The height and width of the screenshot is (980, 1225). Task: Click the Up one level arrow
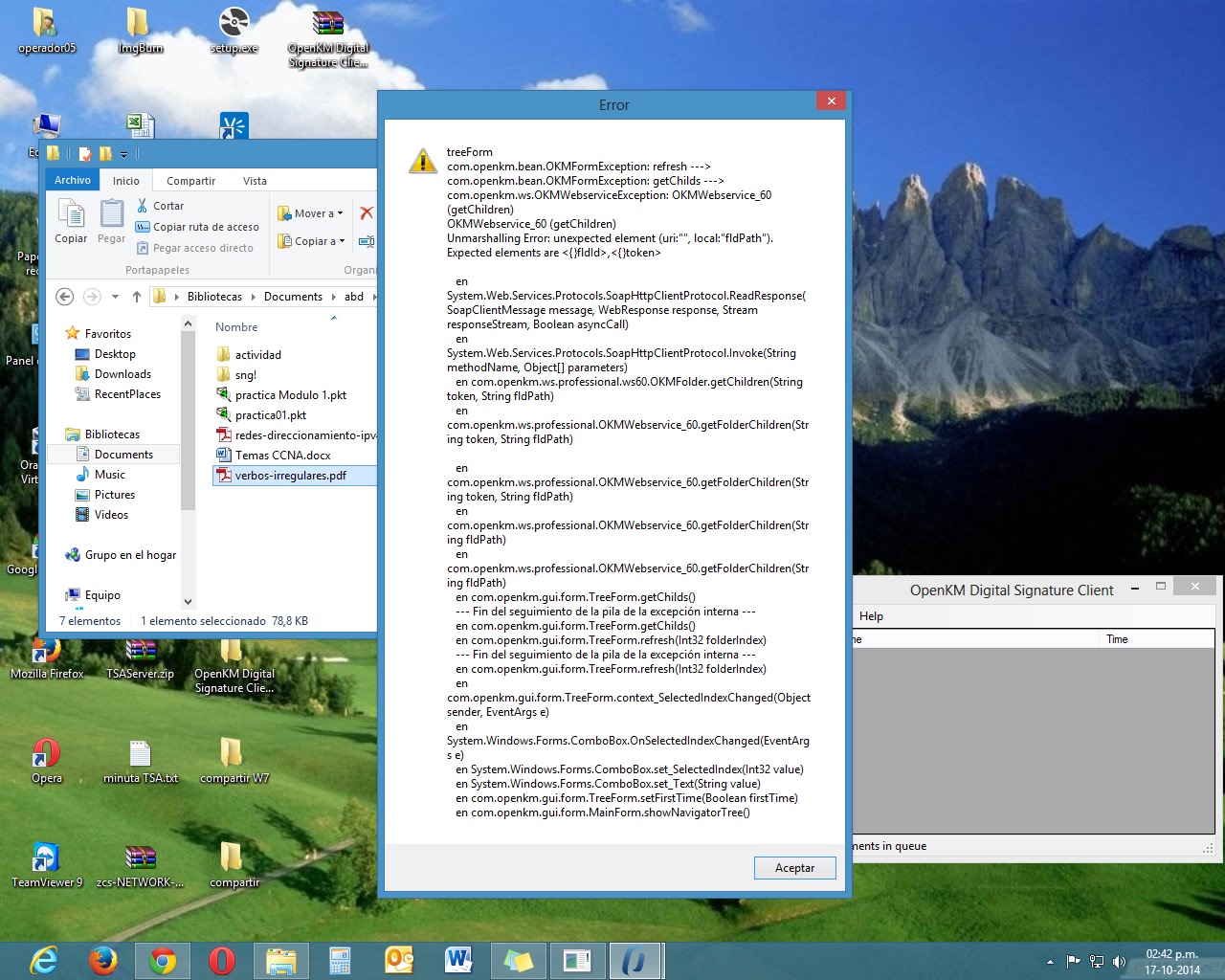pos(137,297)
